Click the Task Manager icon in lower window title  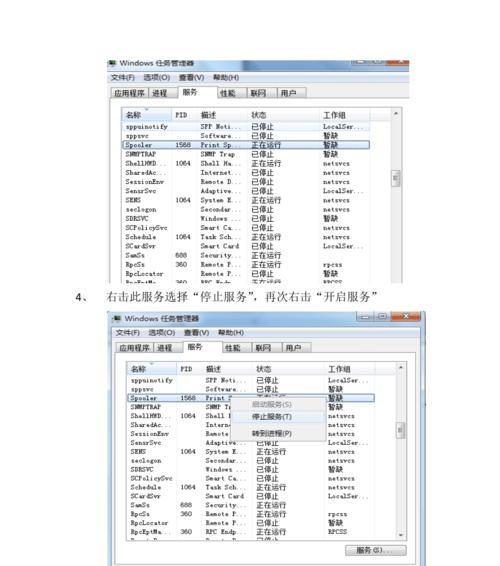pos(117,319)
